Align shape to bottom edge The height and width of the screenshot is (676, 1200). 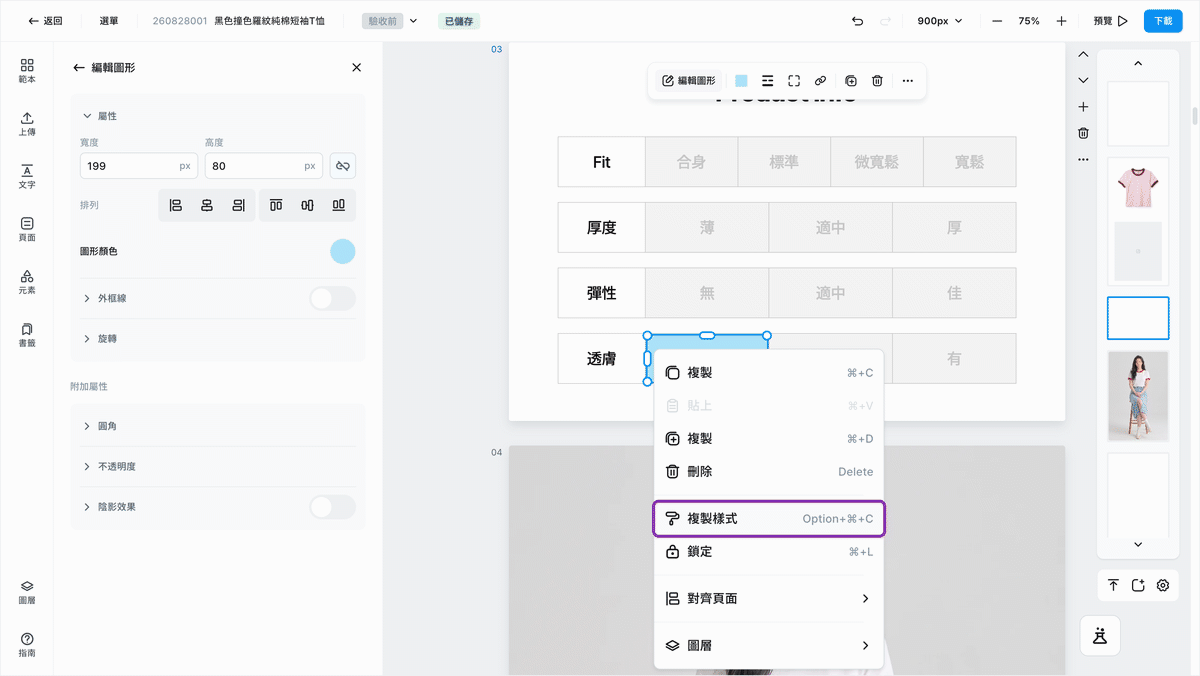(339, 205)
